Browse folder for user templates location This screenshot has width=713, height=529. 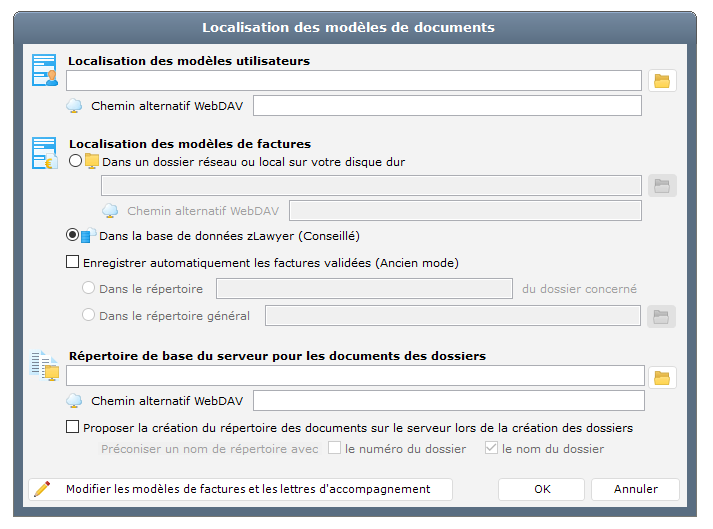662,81
